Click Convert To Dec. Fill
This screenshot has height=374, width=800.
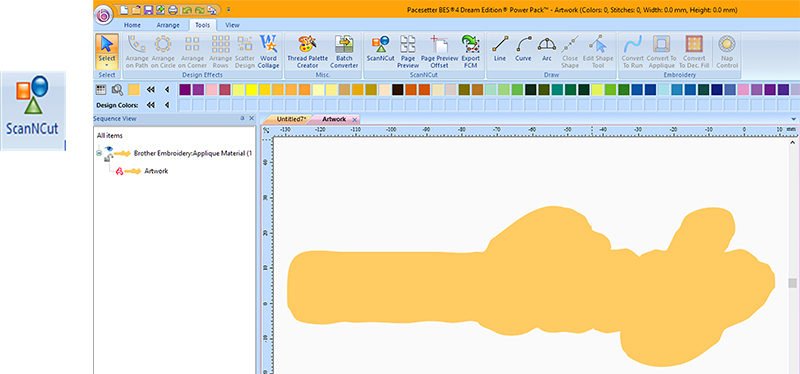tap(694, 52)
